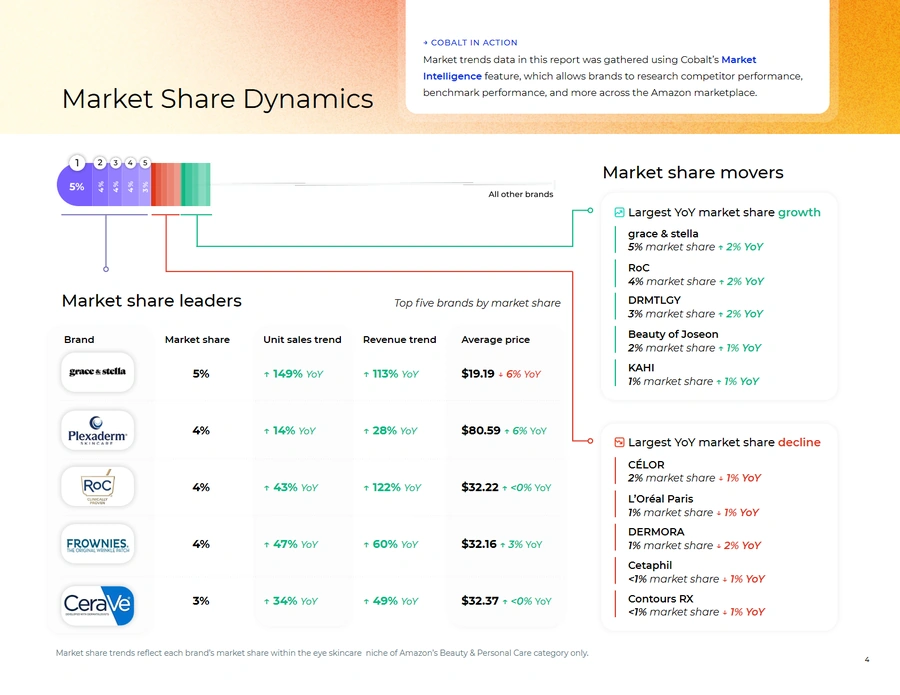900x695 pixels.
Task: Click Contours RX in the decline list
Action: pyautogui.click(x=661, y=599)
